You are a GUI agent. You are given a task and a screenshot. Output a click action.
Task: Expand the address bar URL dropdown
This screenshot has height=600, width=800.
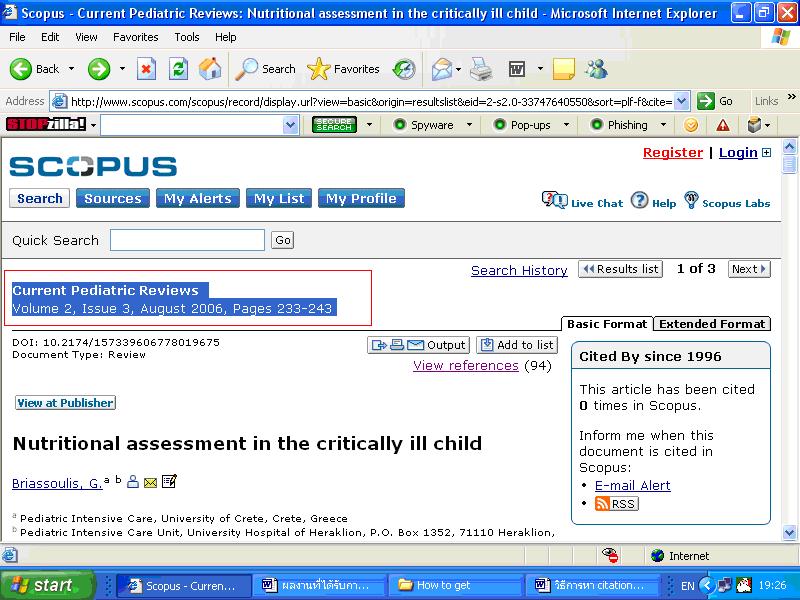tap(682, 101)
